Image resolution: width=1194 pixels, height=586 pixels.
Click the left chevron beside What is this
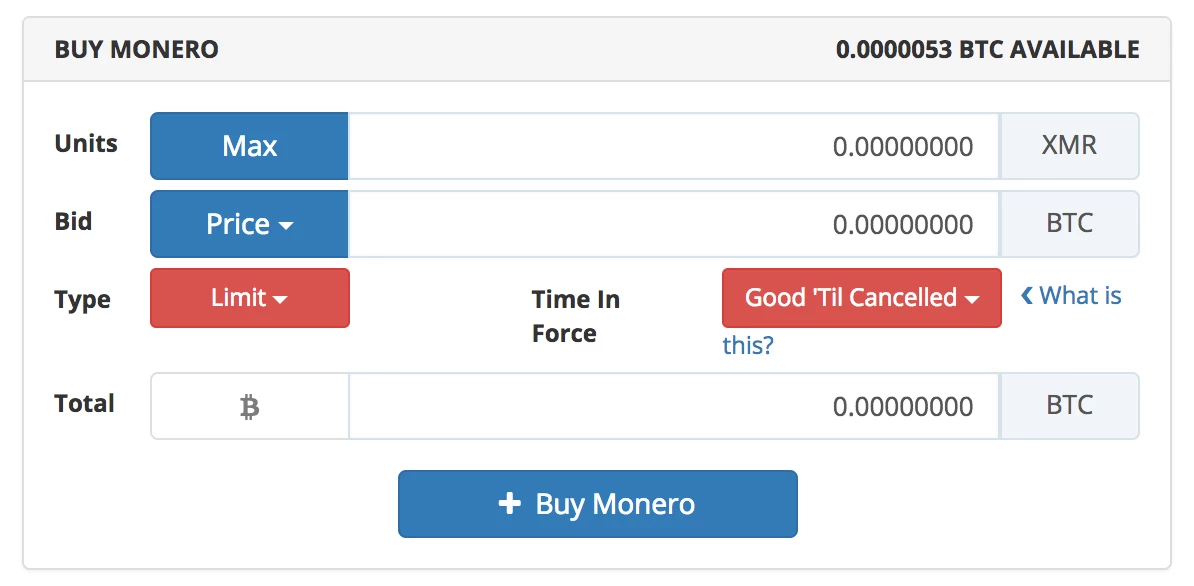pyautogui.click(x=1025, y=294)
